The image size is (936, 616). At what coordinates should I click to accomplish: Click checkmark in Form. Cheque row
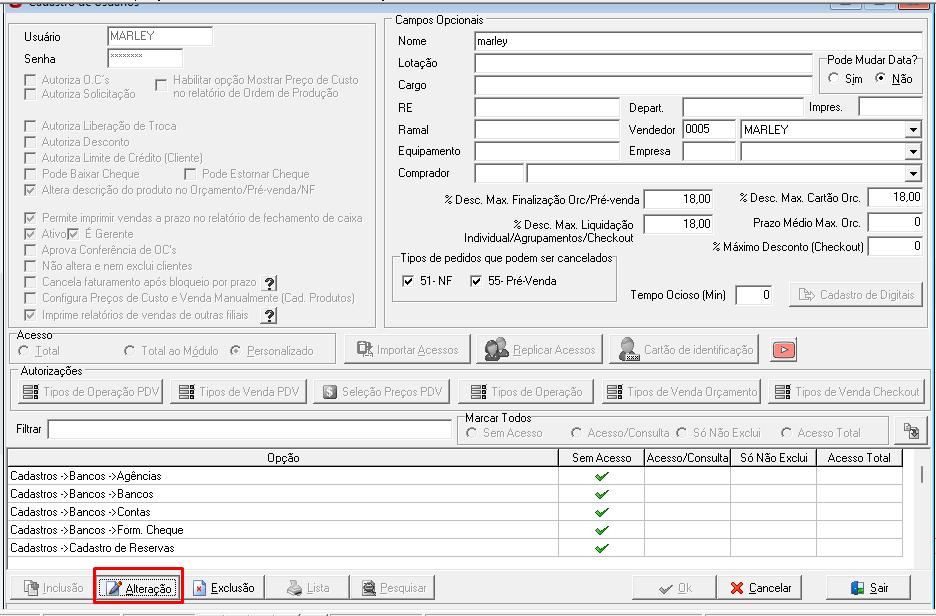[602, 530]
